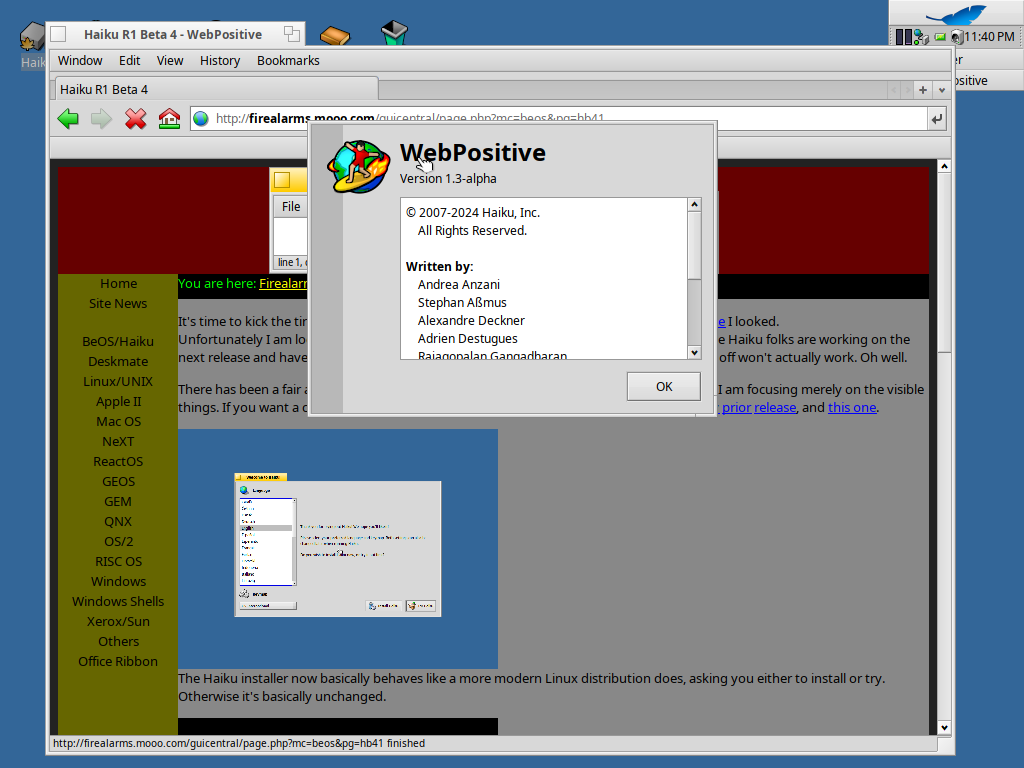Click the credits list scrollbar thumb

(x=694, y=246)
